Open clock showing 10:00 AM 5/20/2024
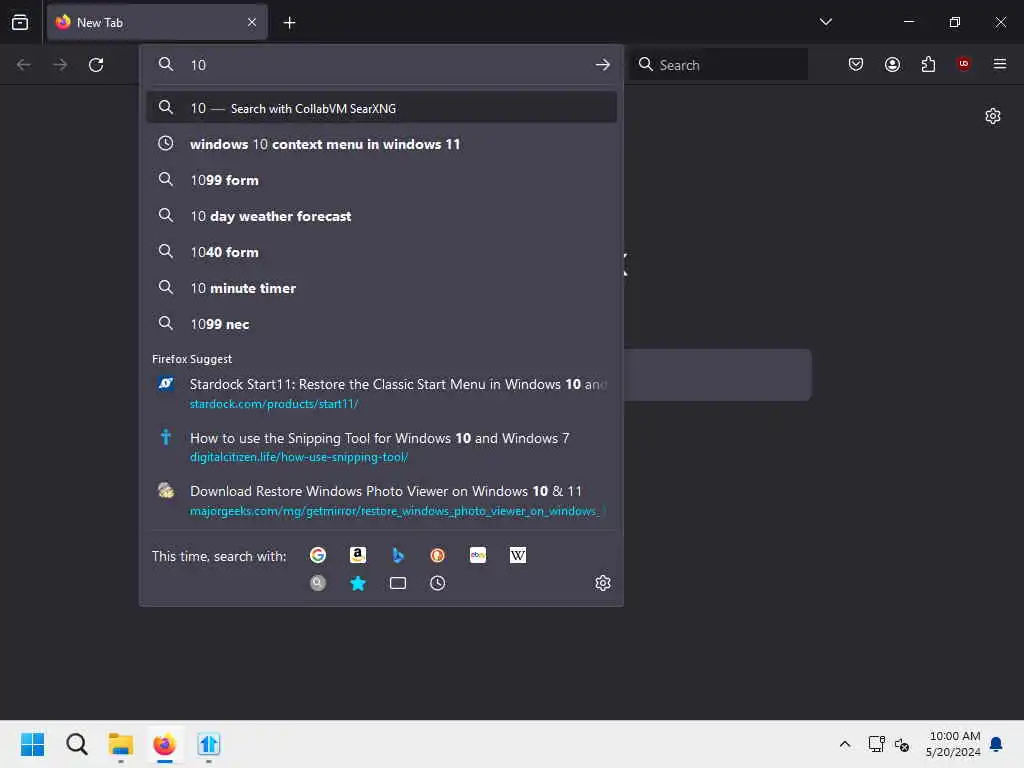1024x768 pixels. (953, 744)
